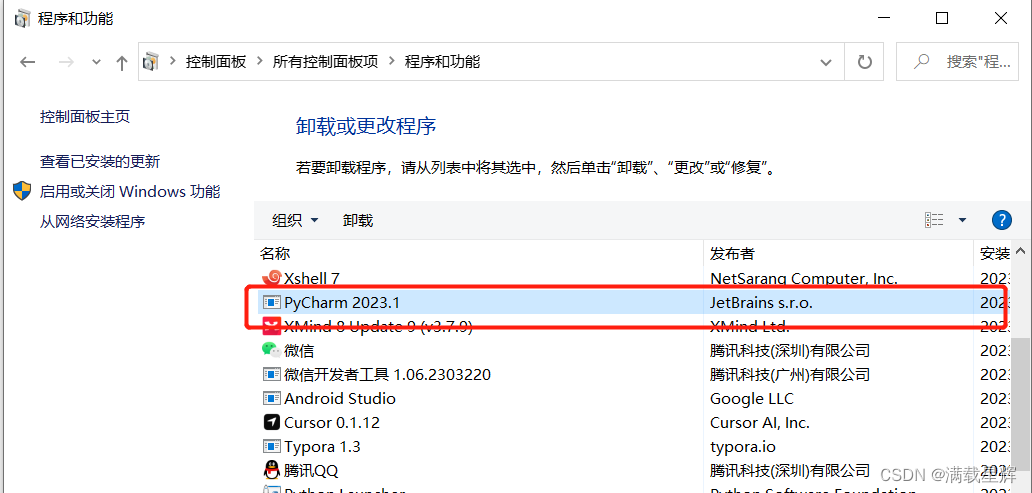Click typora.io publisher cell
Image resolution: width=1032 pixels, height=493 pixels.
click(x=742, y=446)
